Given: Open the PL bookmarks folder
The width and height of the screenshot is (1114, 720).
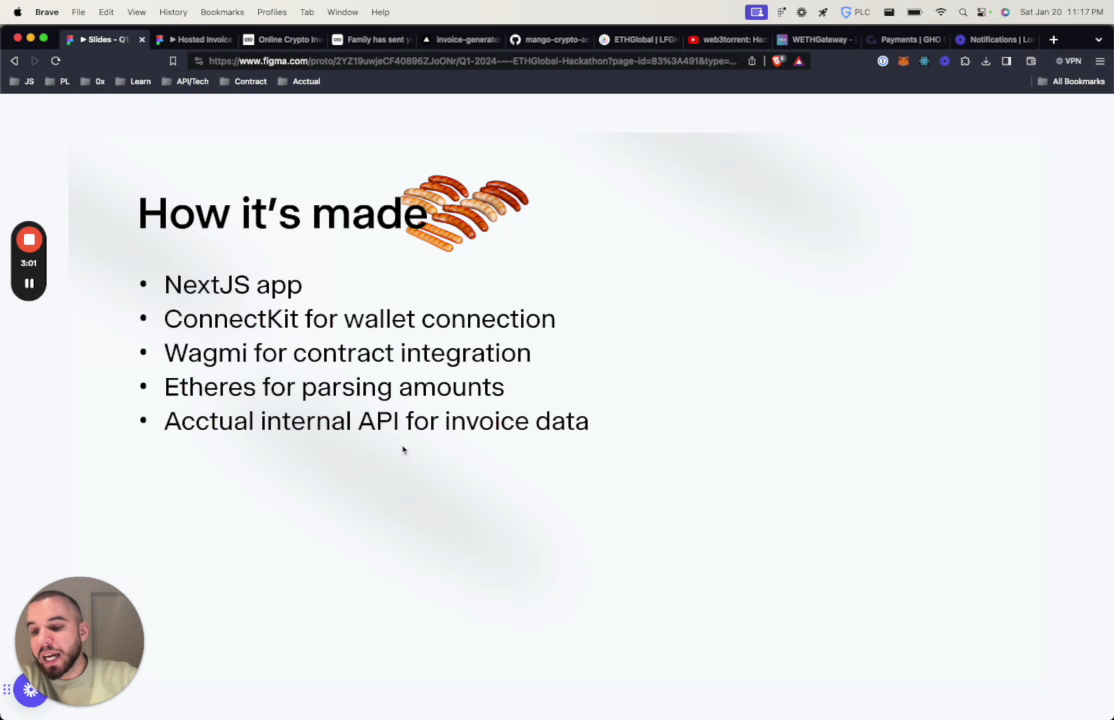Looking at the screenshot, I should [x=57, y=82].
